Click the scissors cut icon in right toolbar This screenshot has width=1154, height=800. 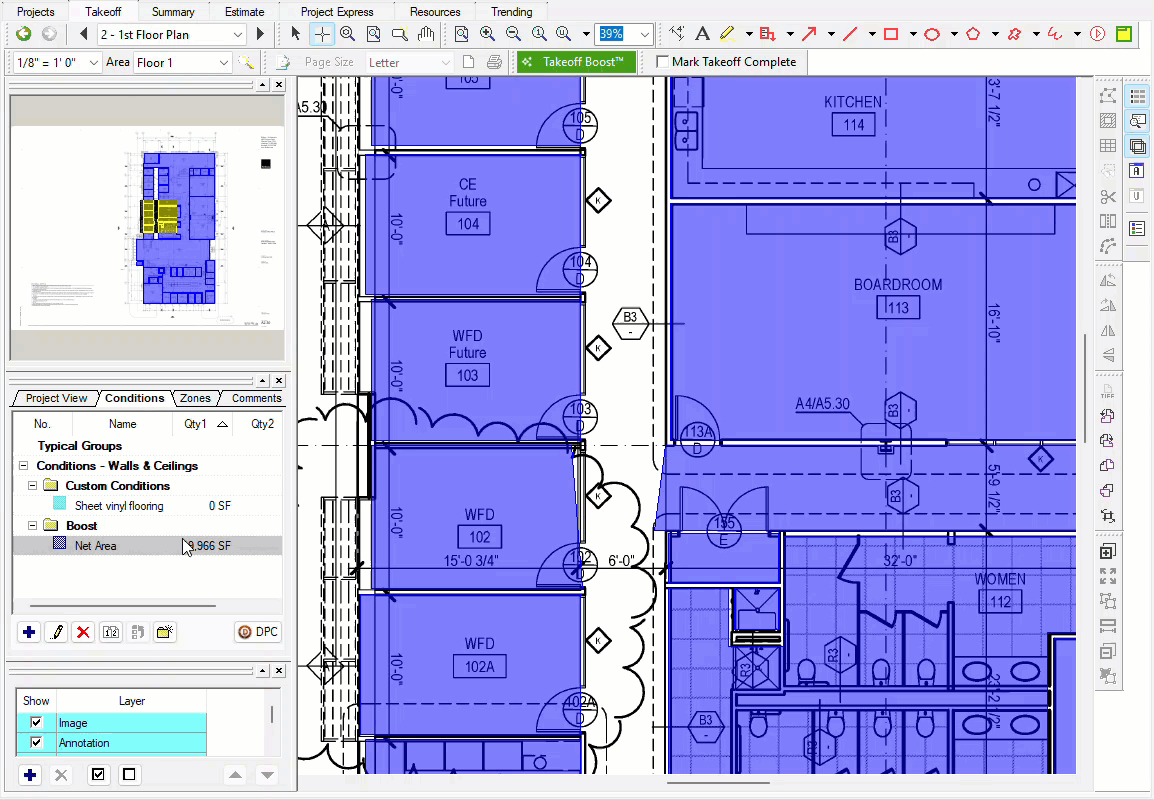[1108, 197]
